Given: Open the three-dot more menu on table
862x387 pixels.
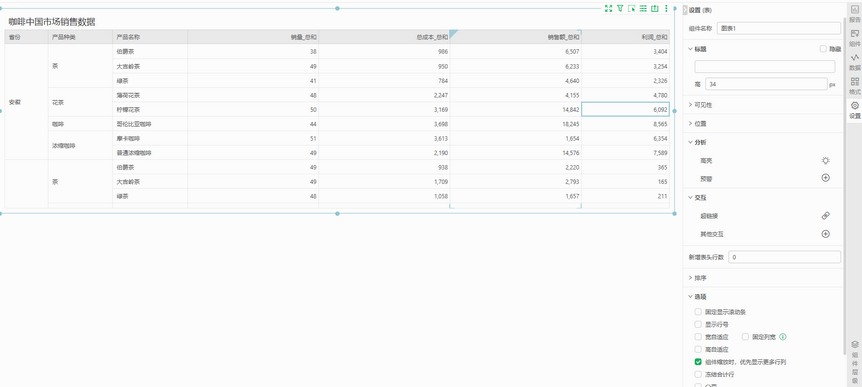Looking at the screenshot, I should coord(666,8).
